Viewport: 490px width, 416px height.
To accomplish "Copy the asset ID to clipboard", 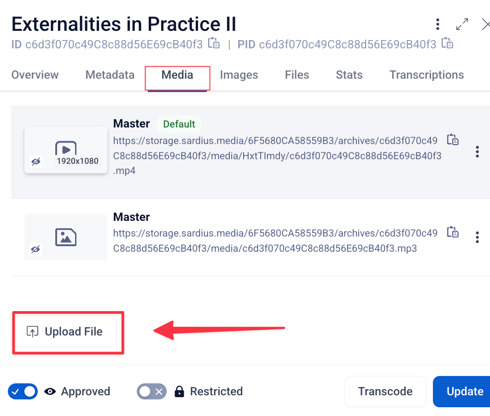I will (x=214, y=44).
